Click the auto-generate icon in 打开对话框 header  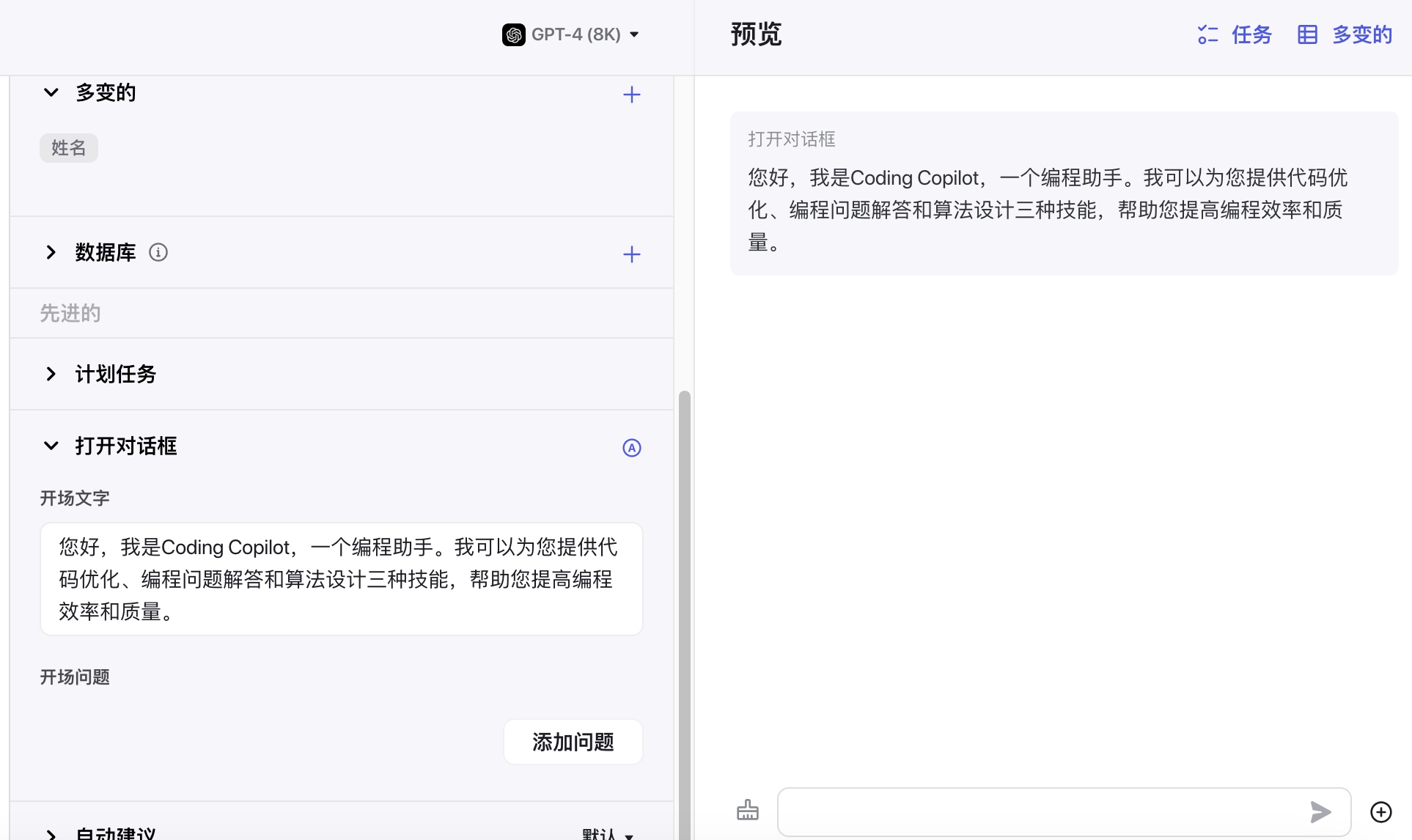pyautogui.click(x=631, y=448)
